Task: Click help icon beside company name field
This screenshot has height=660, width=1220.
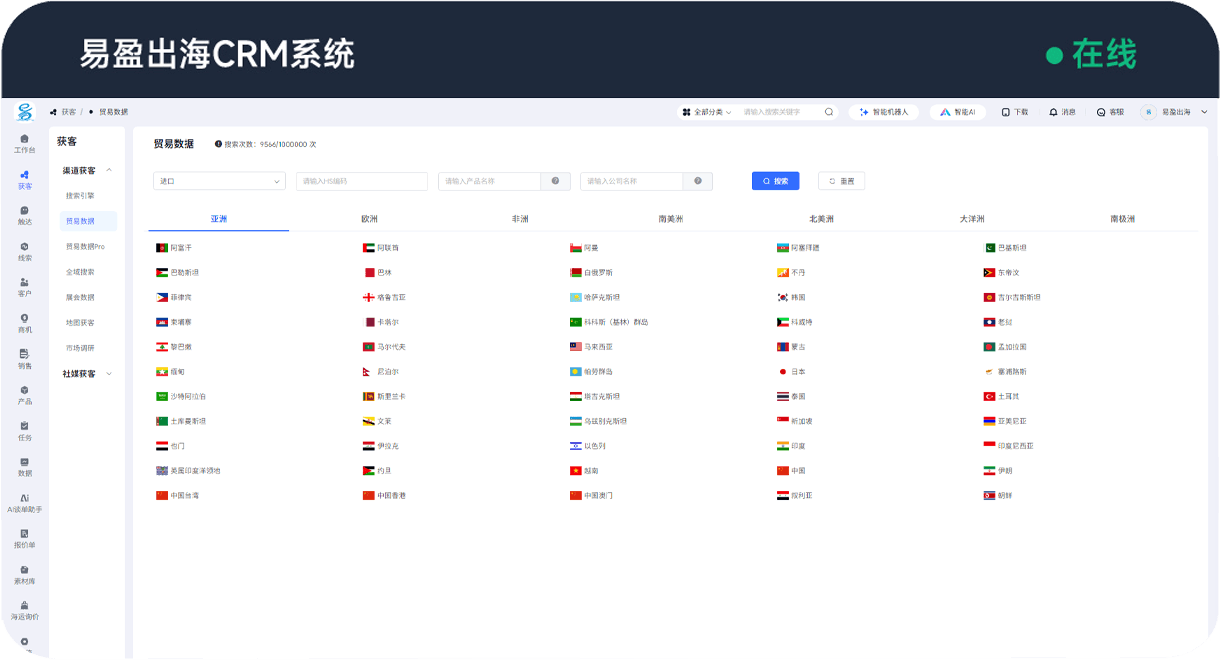Action: click(697, 181)
